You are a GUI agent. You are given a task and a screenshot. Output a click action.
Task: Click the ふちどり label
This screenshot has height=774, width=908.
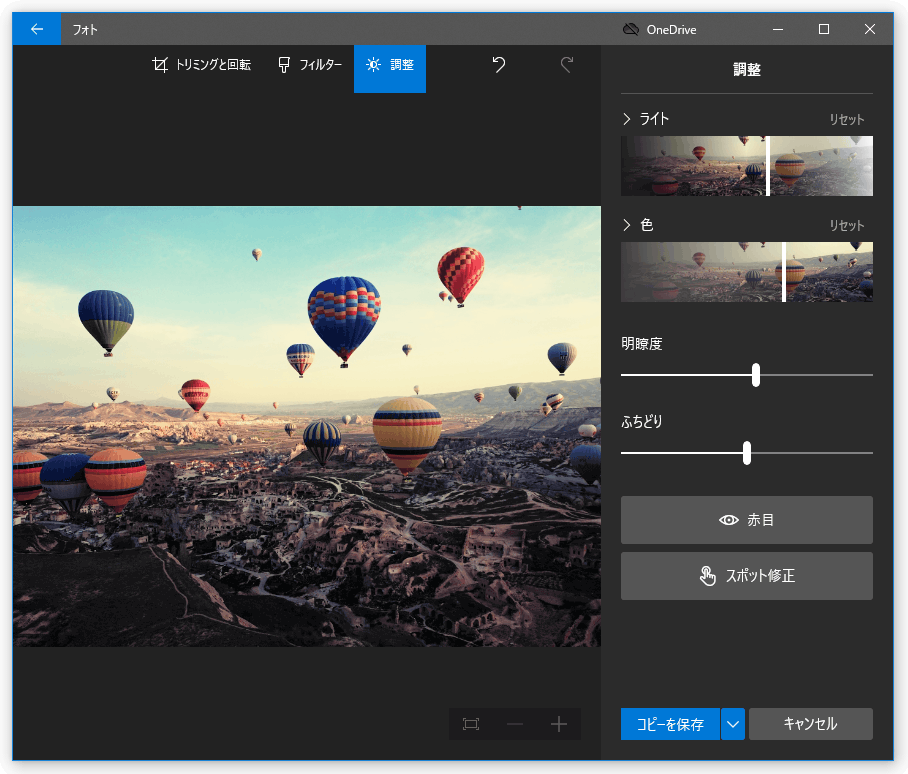tap(642, 421)
